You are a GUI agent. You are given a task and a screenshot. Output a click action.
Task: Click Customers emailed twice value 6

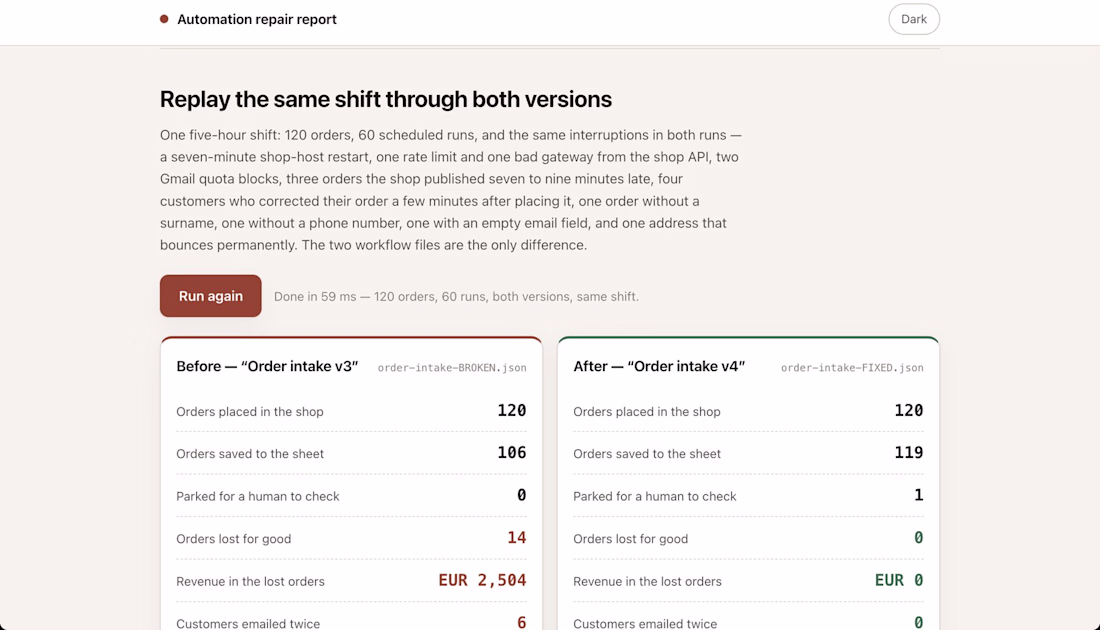click(521, 622)
